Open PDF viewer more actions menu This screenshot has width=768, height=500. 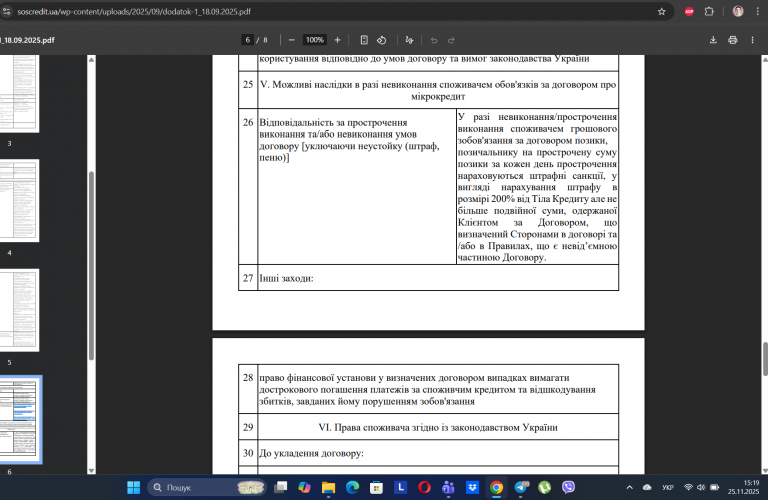[x=752, y=40]
